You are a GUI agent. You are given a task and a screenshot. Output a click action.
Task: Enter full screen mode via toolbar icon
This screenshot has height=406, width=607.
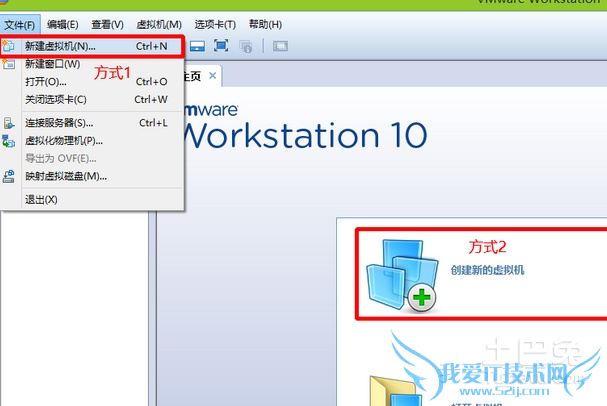pyautogui.click(x=221, y=46)
